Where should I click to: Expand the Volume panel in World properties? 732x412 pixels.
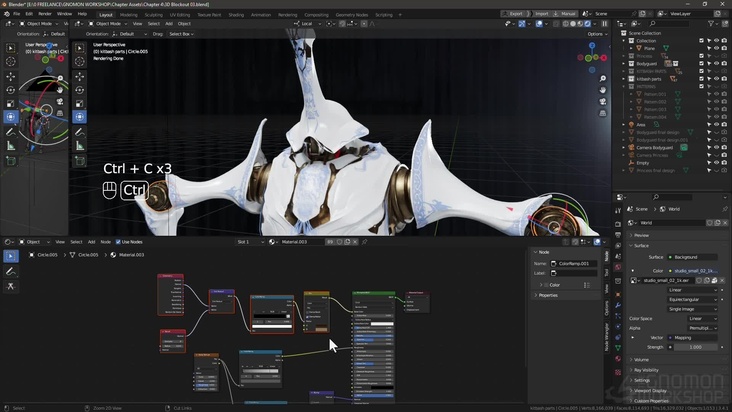tap(640, 360)
